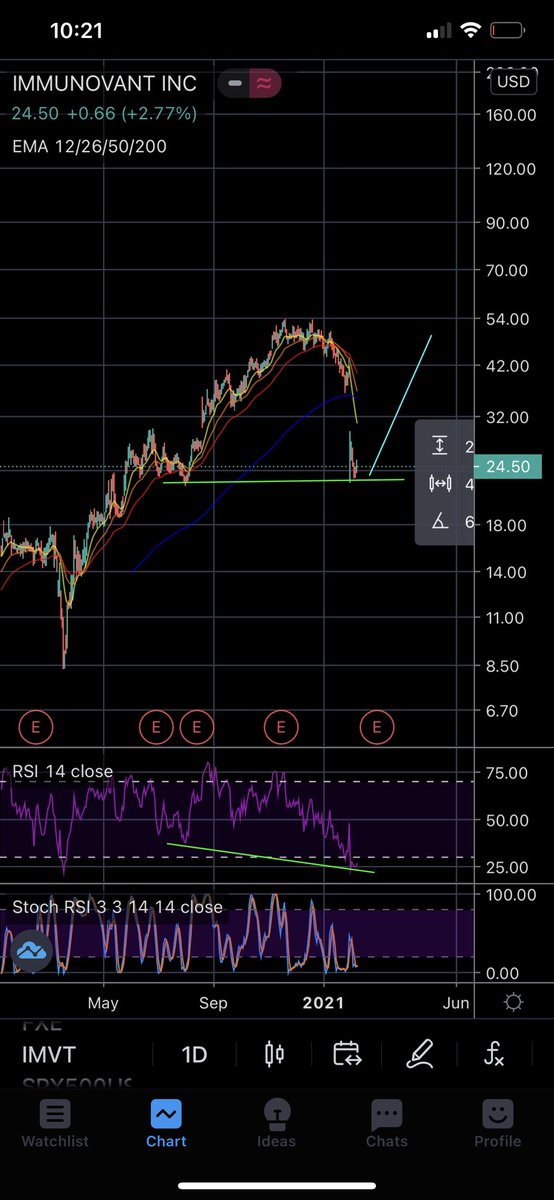Tap the 24.50 +0.66 (+2.77%) price change text

[104, 115]
